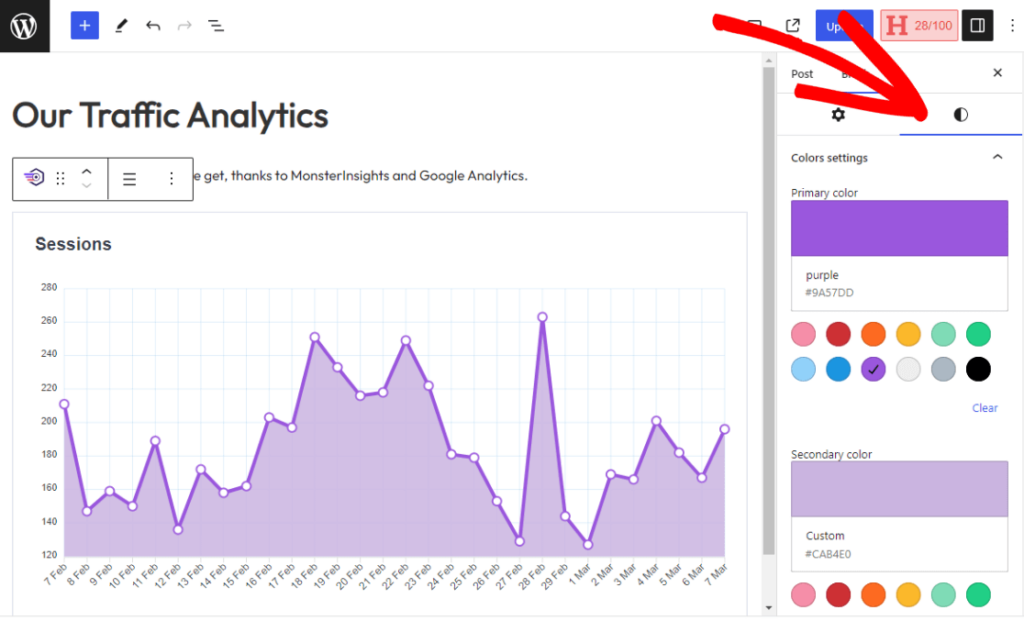Open the block inserter with the plus icon
Image resolution: width=1024 pixels, height=621 pixels.
(84, 25)
